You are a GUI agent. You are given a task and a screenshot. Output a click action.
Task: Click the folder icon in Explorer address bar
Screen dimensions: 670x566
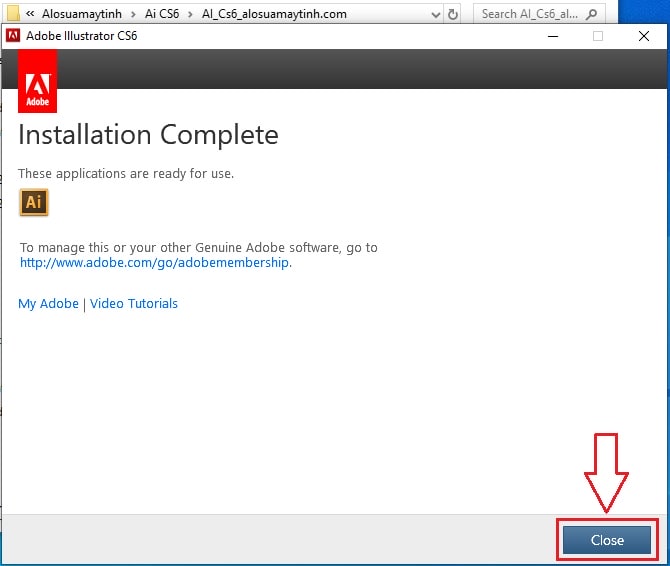pos(13,13)
